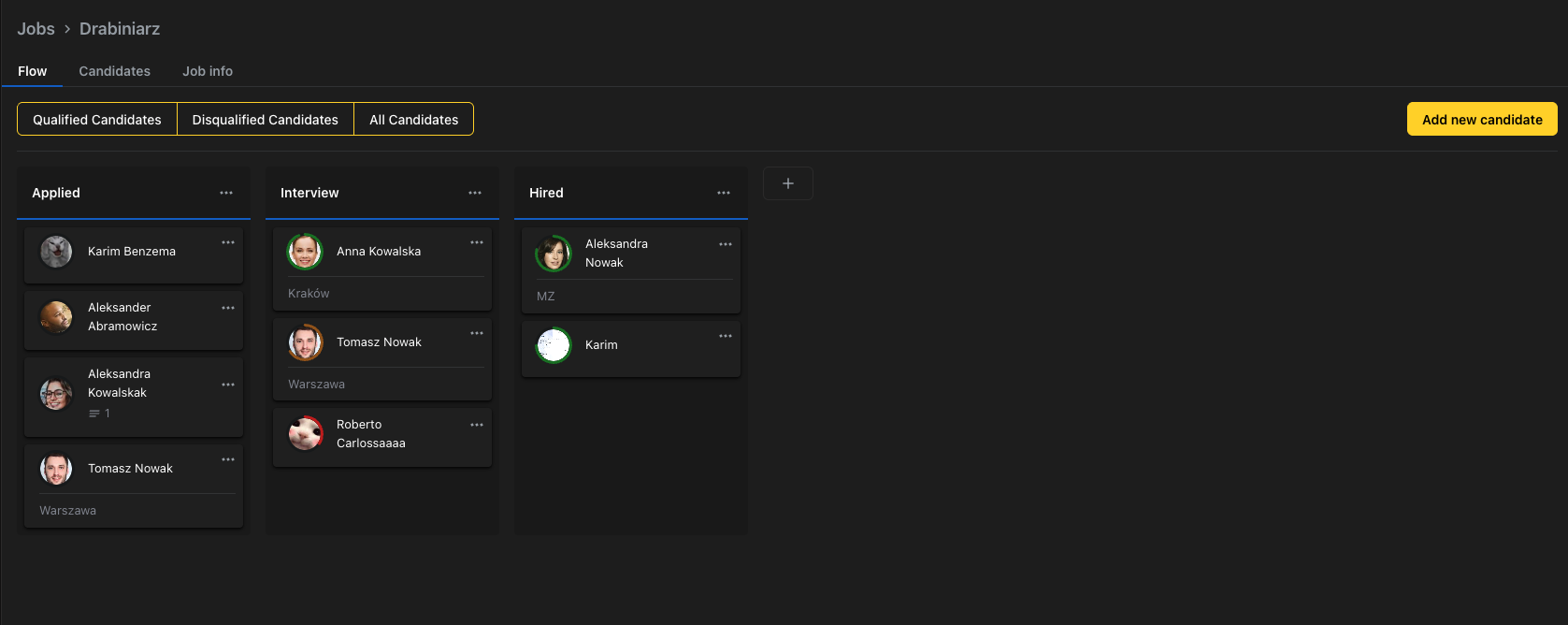Open menu for Karim card in Hired
The image size is (1568, 625).
[726, 336]
